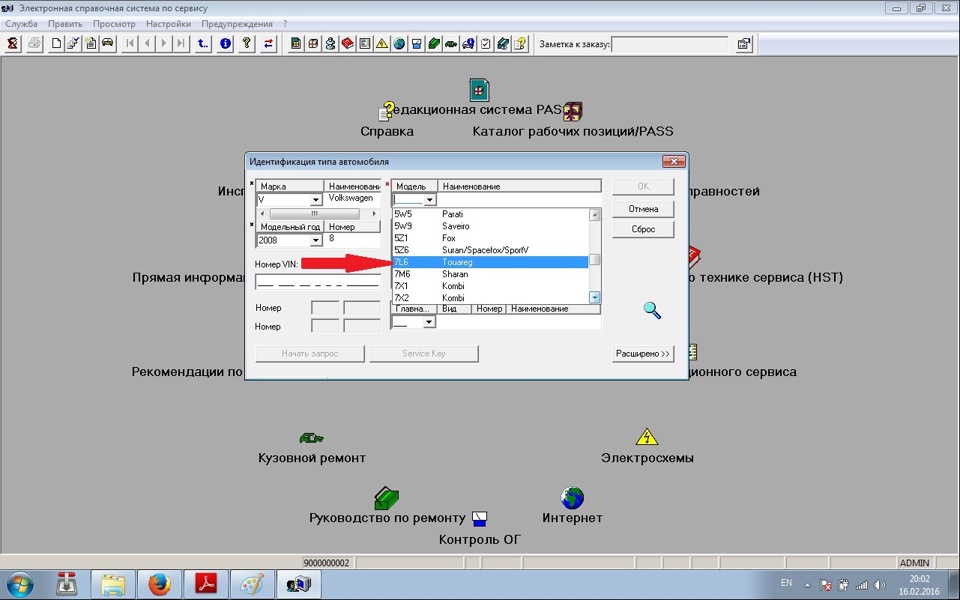The width and height of the screenshot is (960, 600).
Task: Click the red-blue swap arrows icon
Action: point(269,43)
